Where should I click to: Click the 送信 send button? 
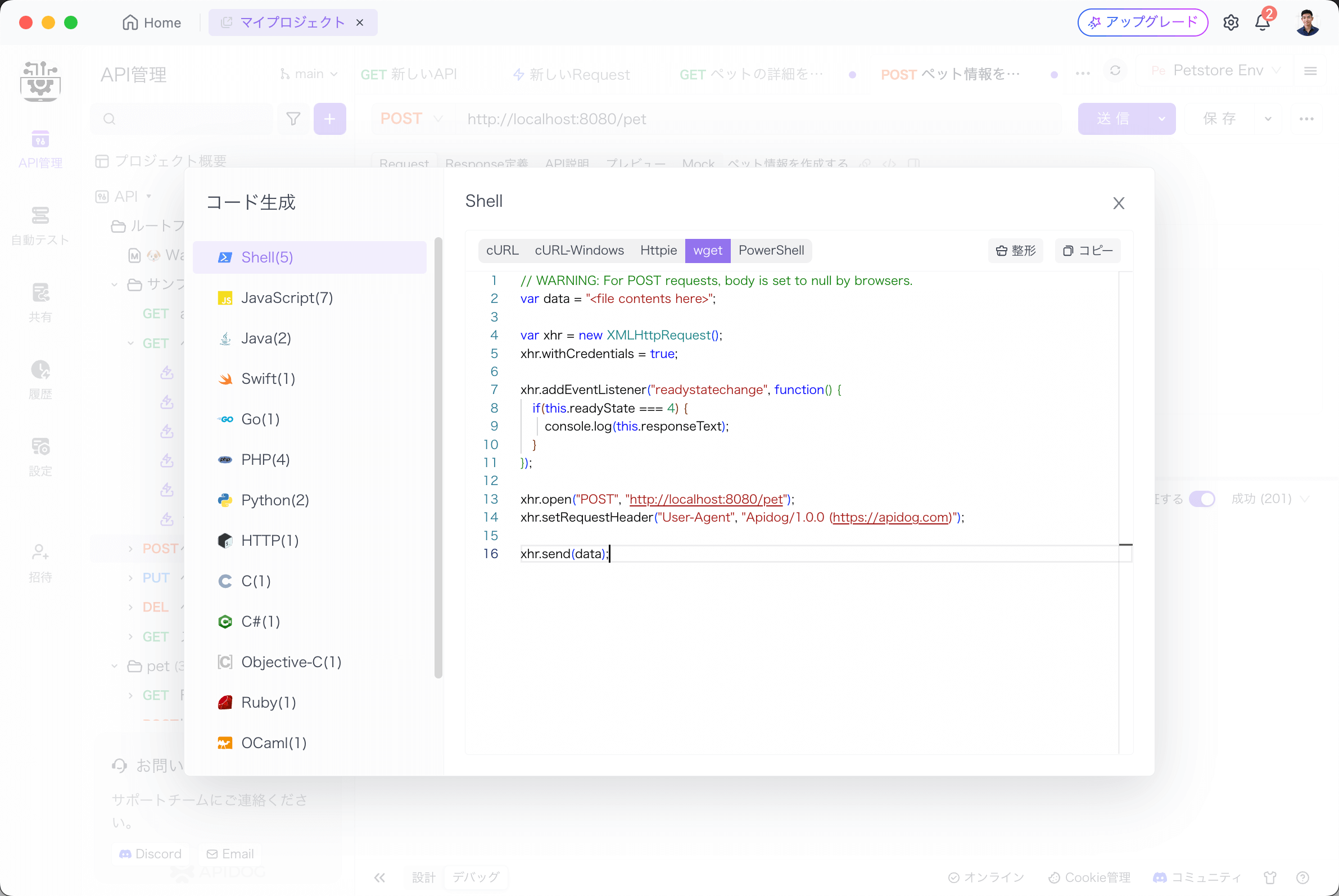click(x=1112, y=119)
